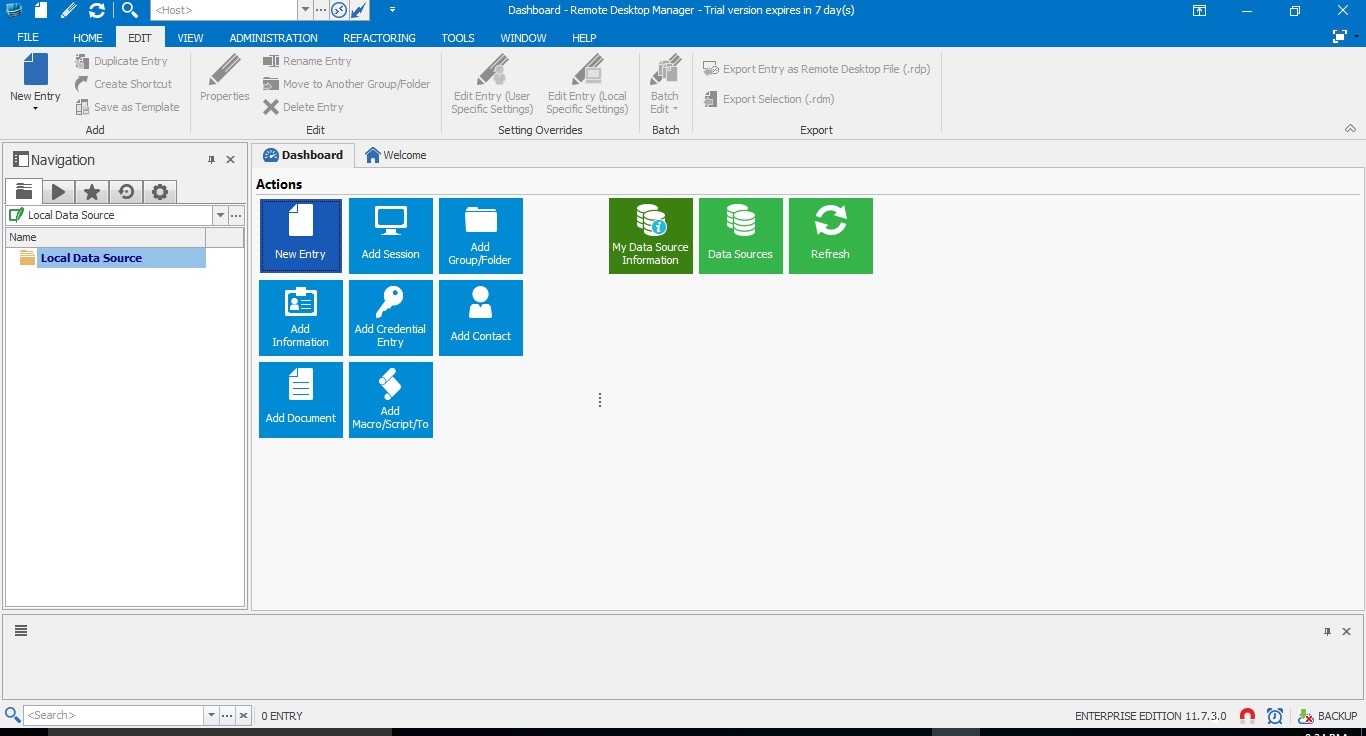Click the Add Session tile

(391, 236)
